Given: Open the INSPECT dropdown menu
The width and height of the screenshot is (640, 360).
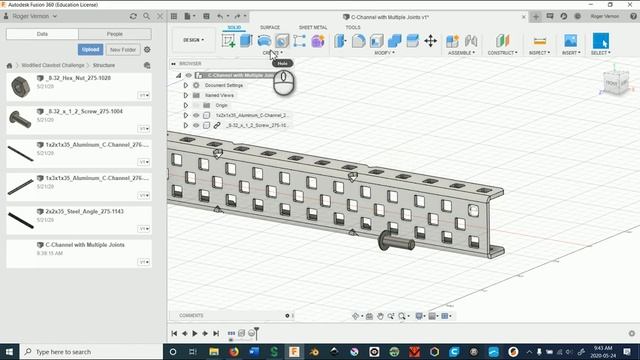Looking at the screenshot, I should (540, 53).
